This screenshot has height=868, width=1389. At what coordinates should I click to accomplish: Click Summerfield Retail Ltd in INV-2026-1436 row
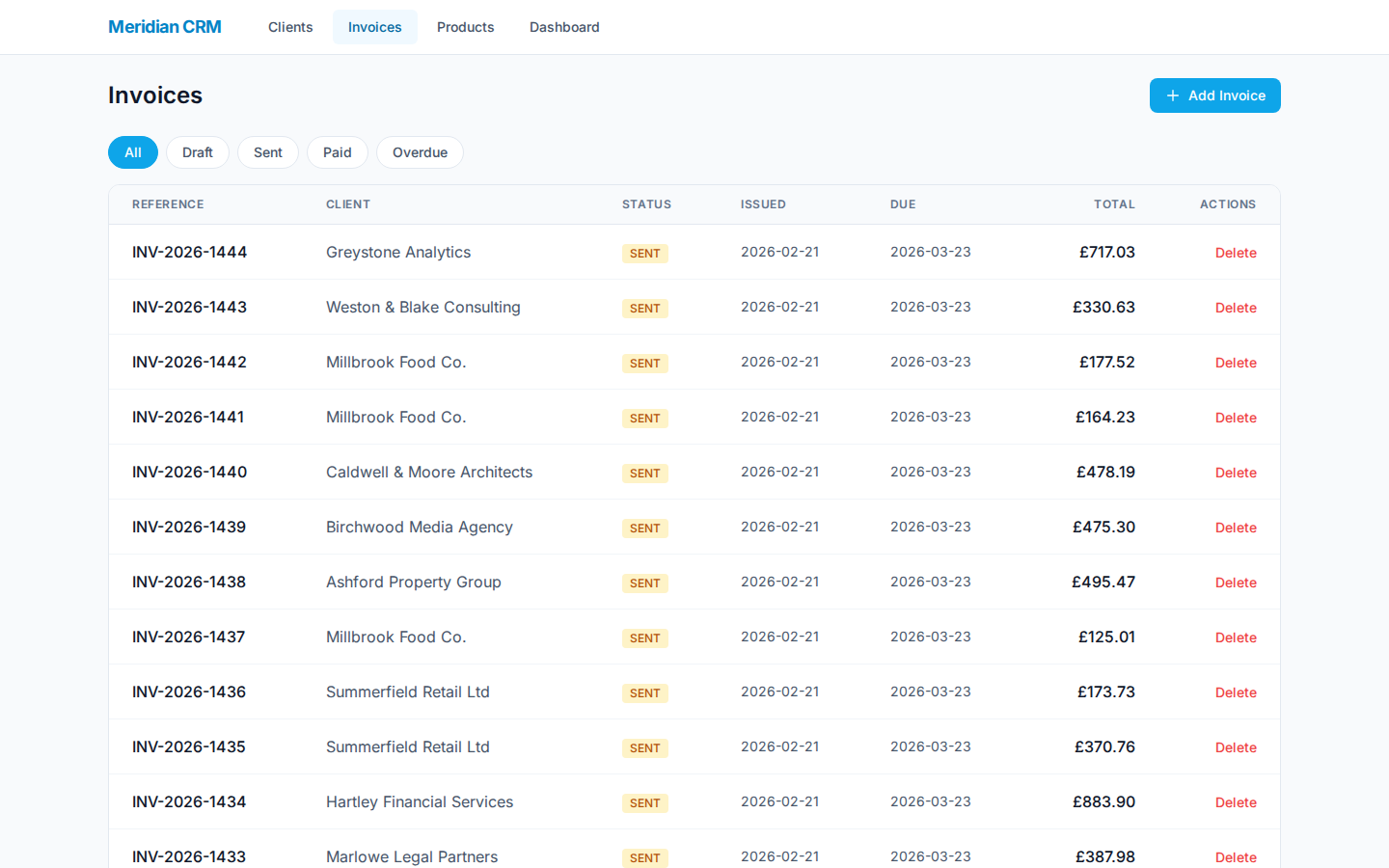(x=408, y=692)
